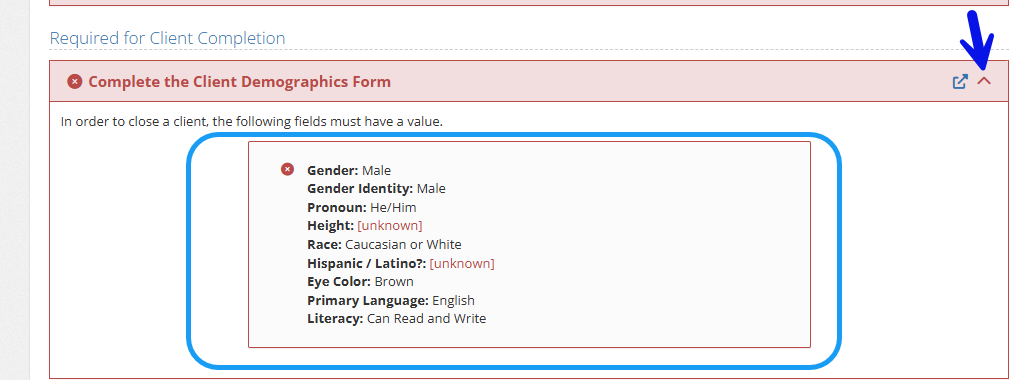The height and width of the screenshot is (380, 1020).
Task: Open Client Demographics Form in new window icon
Action: point(960,81)
